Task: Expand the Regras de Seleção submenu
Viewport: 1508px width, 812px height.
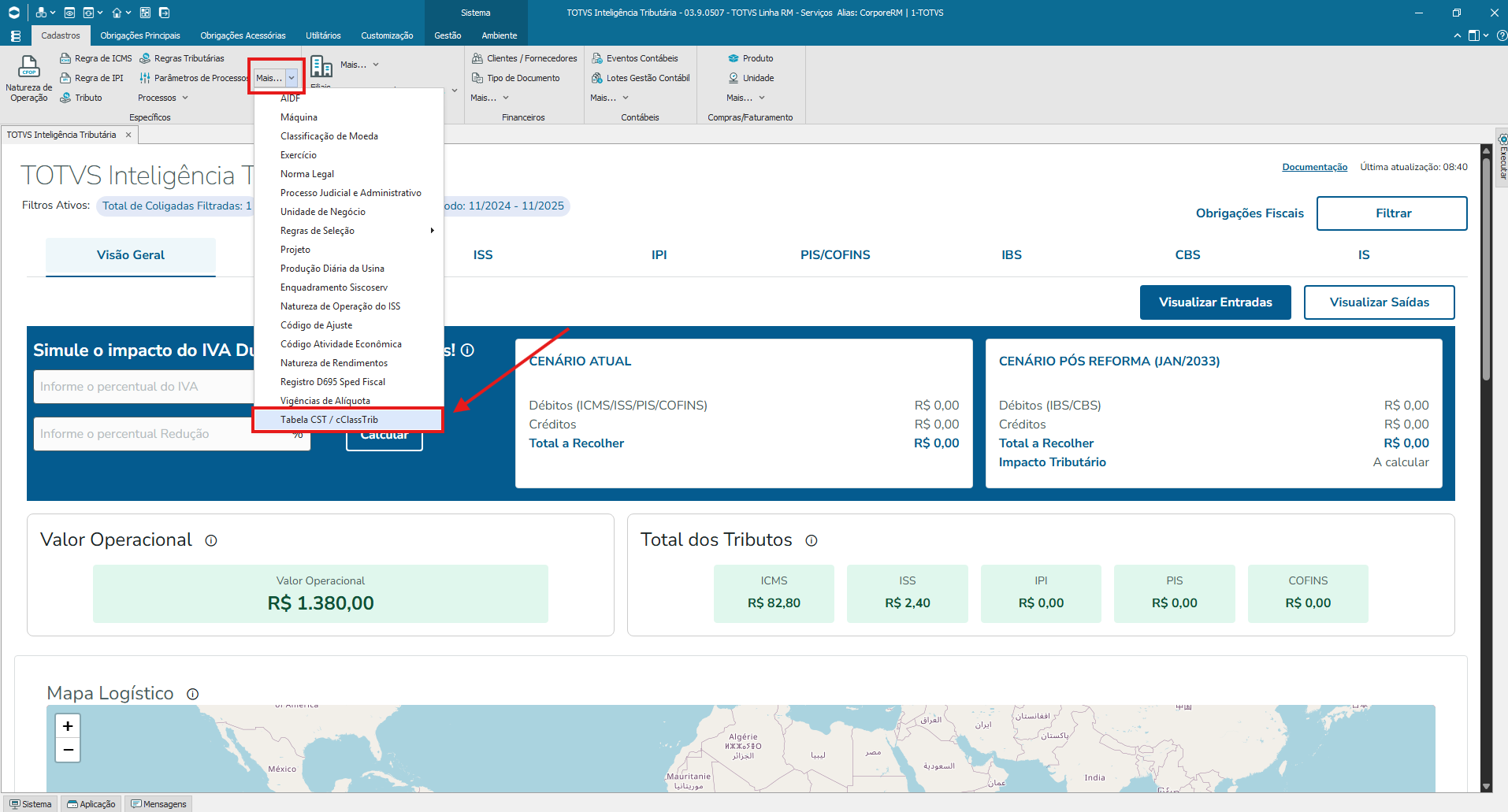Action: (x=349, y=231)
